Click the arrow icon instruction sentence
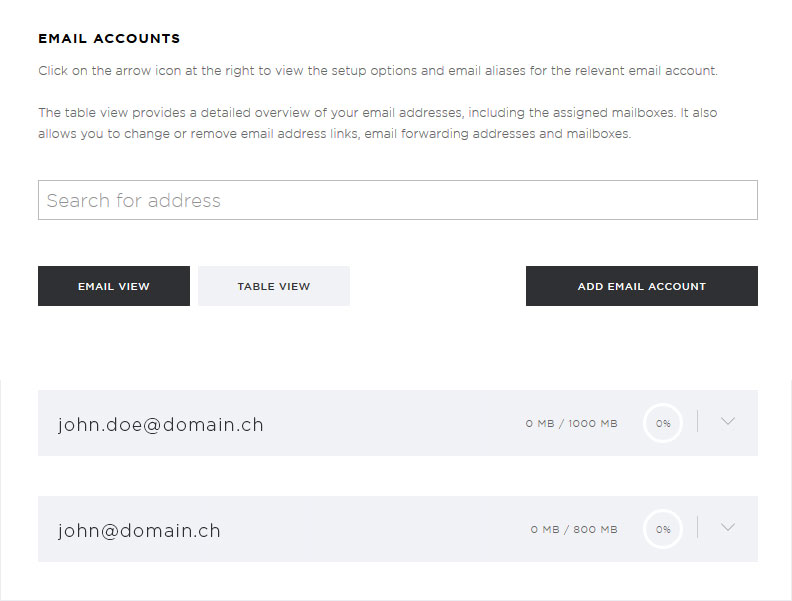This screenshot has height=601, width=792. pos(378,70)
